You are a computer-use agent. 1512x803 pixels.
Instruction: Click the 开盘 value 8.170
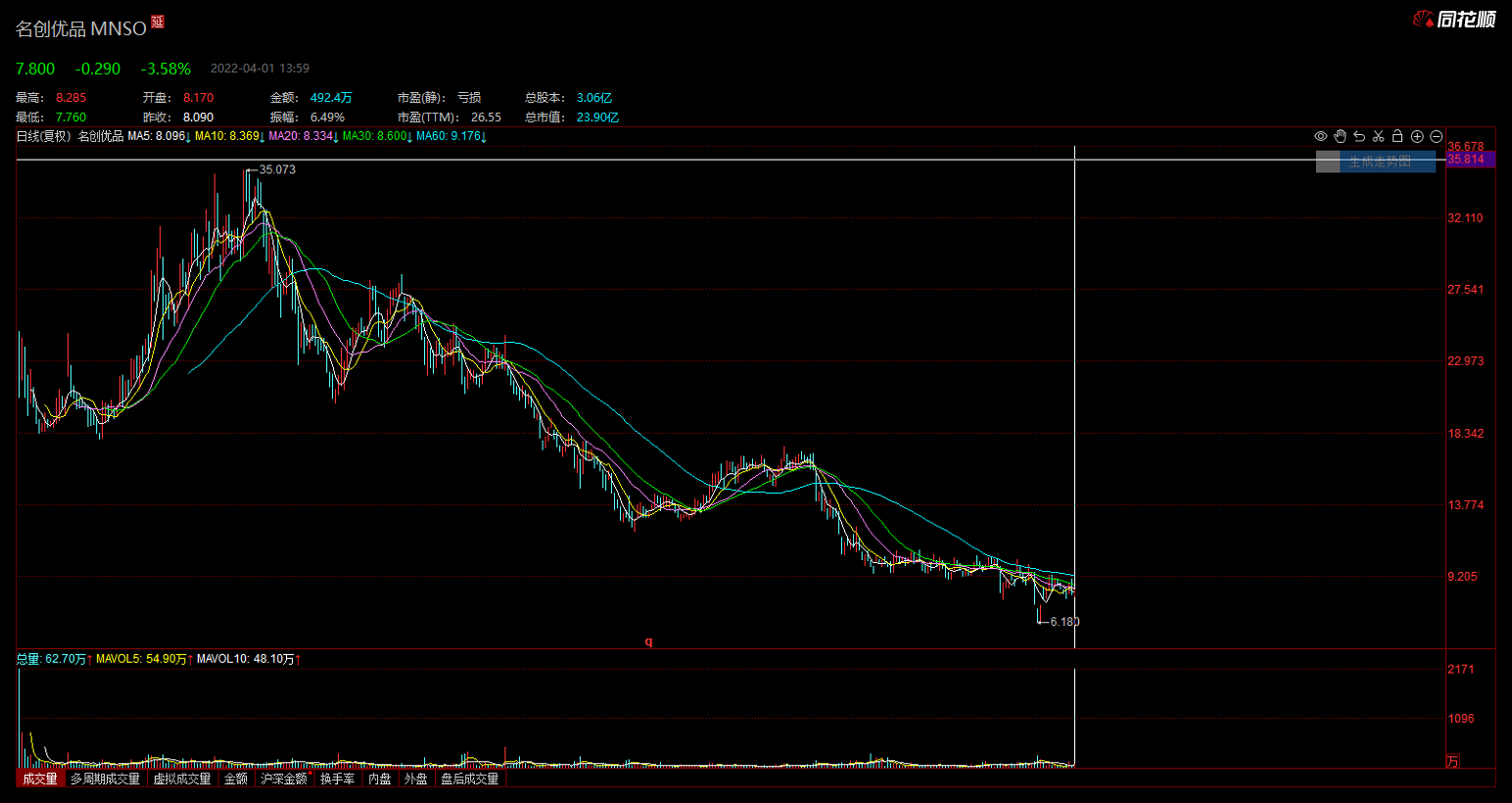[x=199, y=98]
